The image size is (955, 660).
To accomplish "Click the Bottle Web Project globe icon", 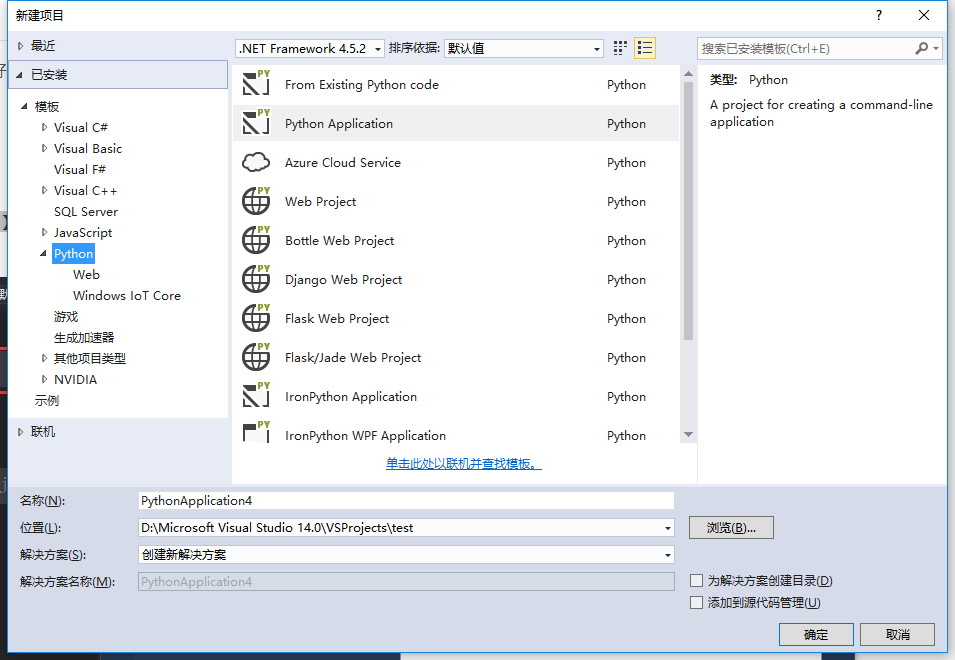I will (256, 241).
